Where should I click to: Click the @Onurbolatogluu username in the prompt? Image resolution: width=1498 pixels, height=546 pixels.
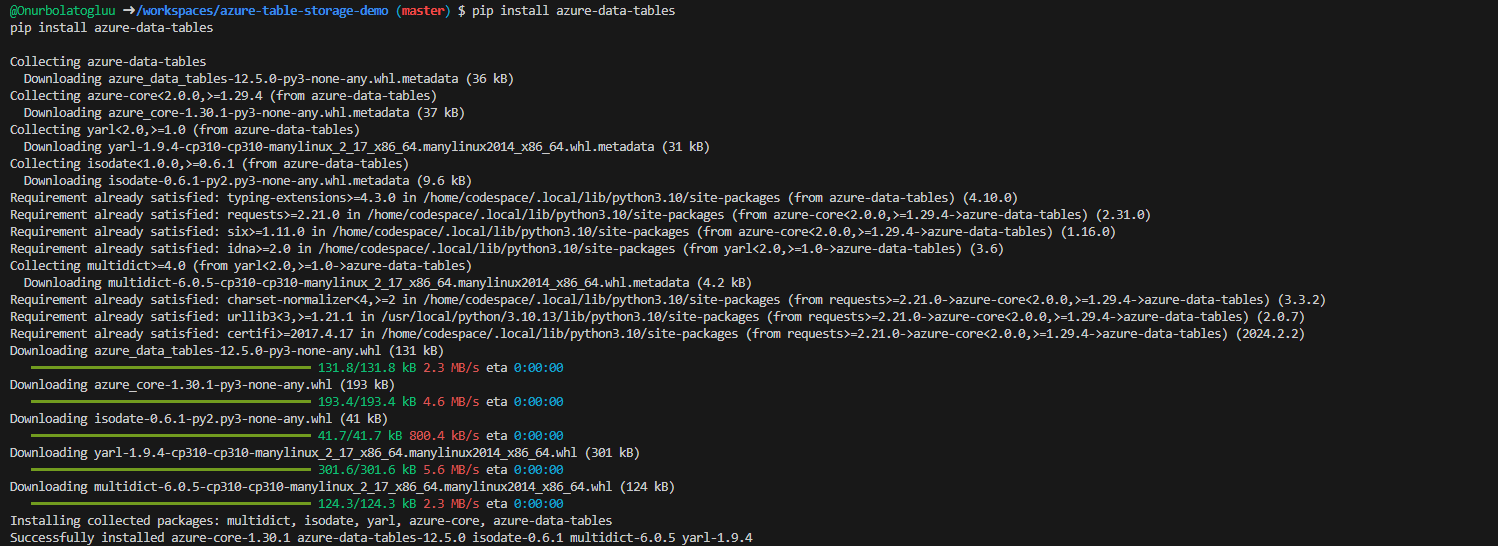[x=59, y=10]
